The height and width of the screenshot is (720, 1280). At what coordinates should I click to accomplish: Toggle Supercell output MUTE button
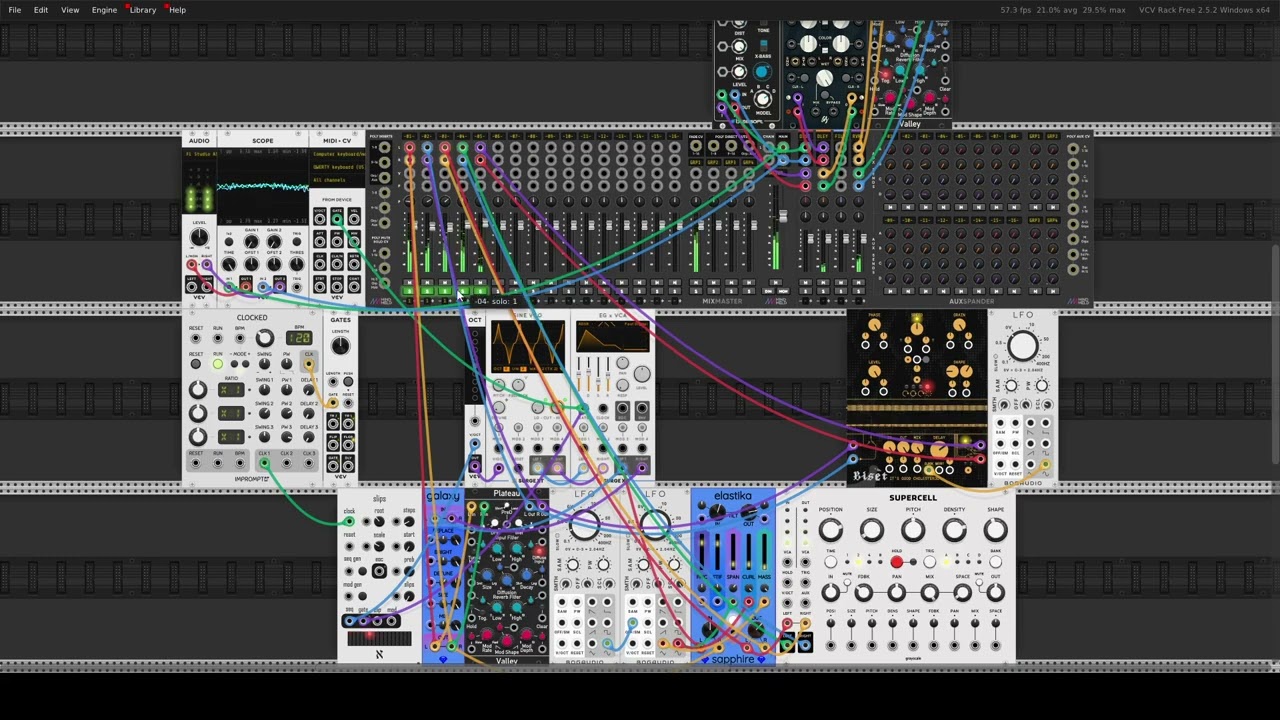pyautogui.click(x=979, y=582)
